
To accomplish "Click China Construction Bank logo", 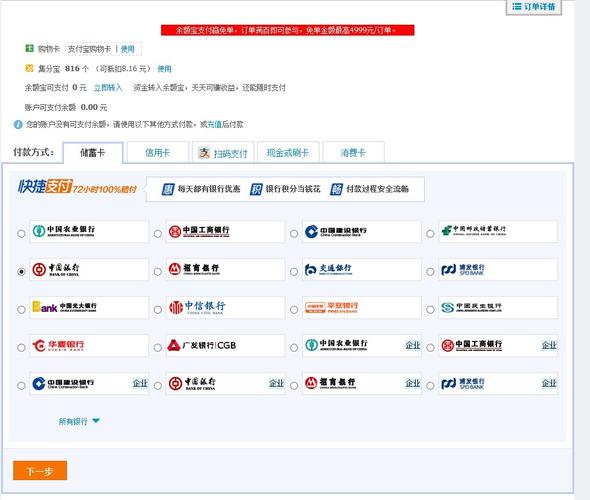I will point(336,231).
